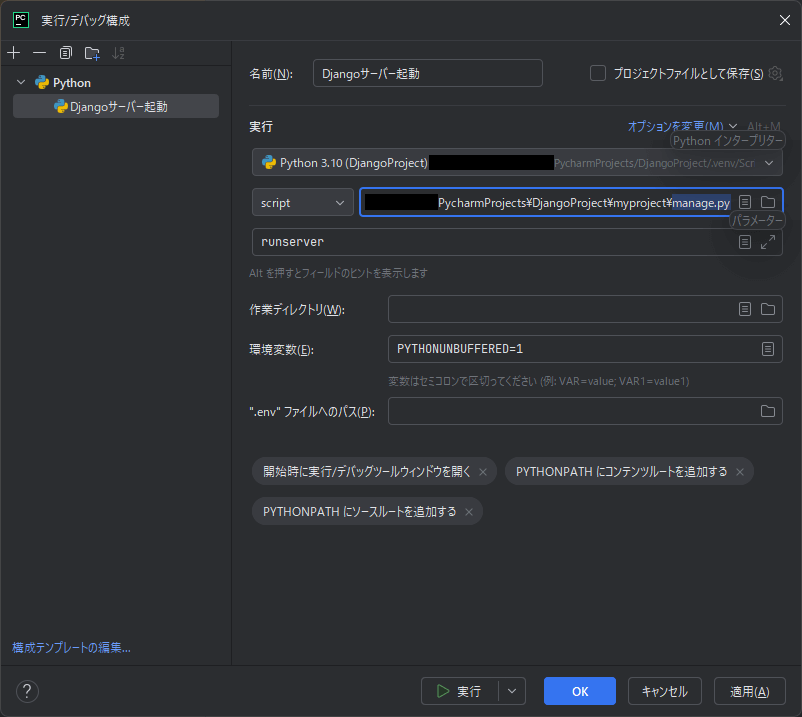The image size is (802, 717).
Task: Click the blue OK button
Action: coord(580,691)
